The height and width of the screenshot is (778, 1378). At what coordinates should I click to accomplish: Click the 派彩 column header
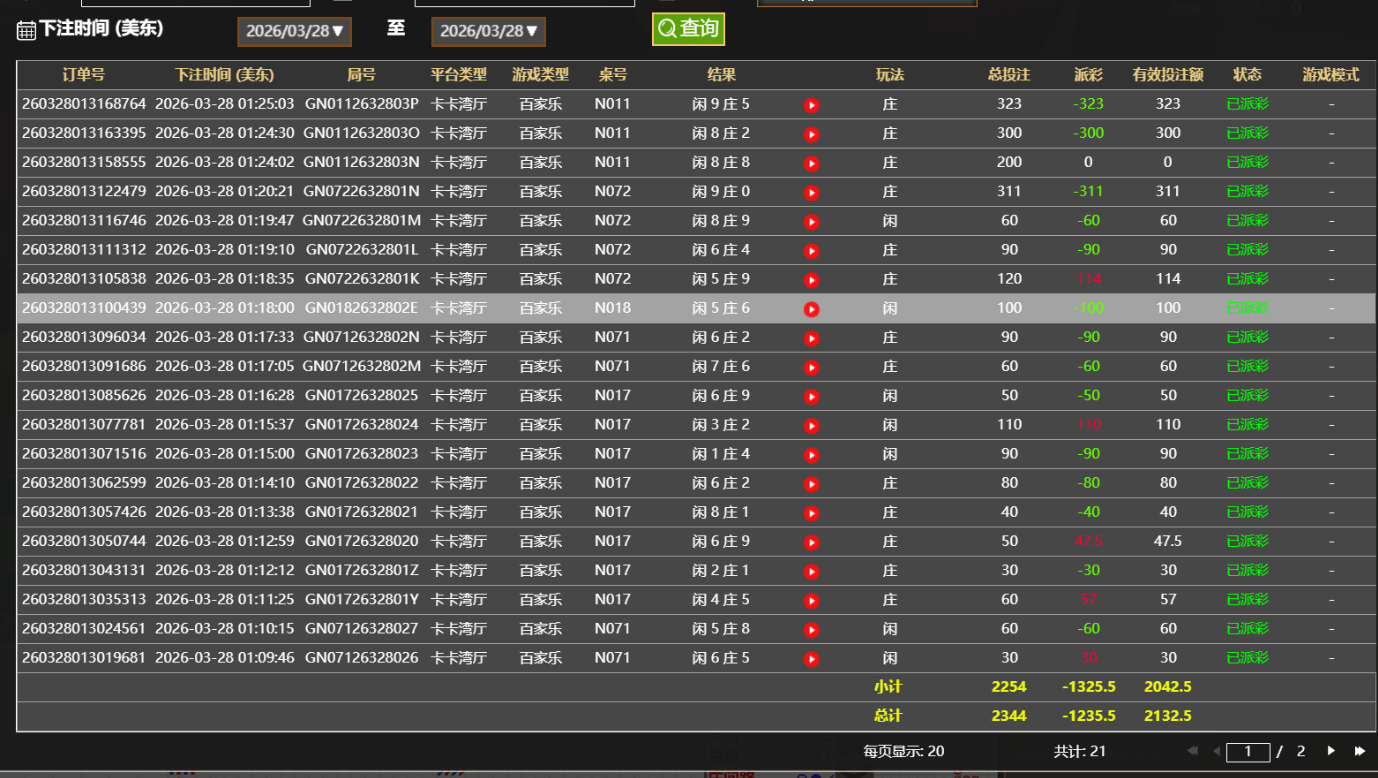[x=1088, y=75]
